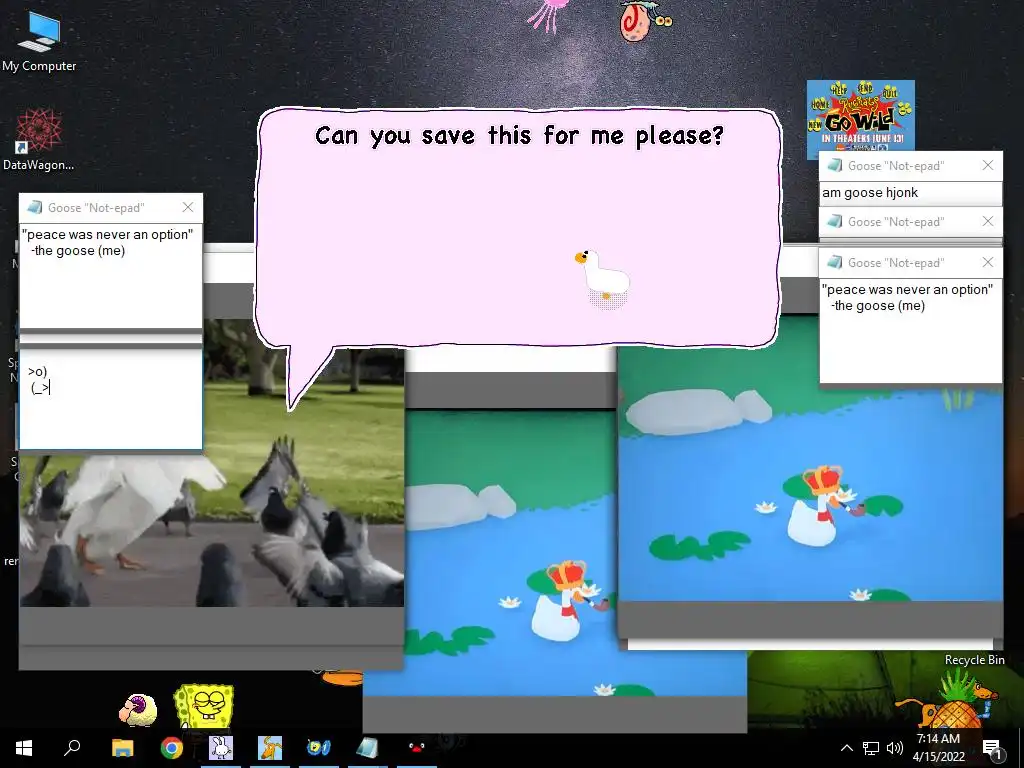The height and width of the screenshot is (768, 1024).
Task: Close the left Goose "Not-epad" window
Action: (188, 207)
